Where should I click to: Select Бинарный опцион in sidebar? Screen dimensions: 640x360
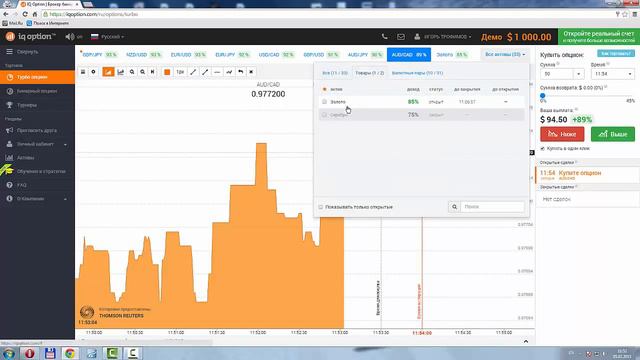[x=37, y=91]
